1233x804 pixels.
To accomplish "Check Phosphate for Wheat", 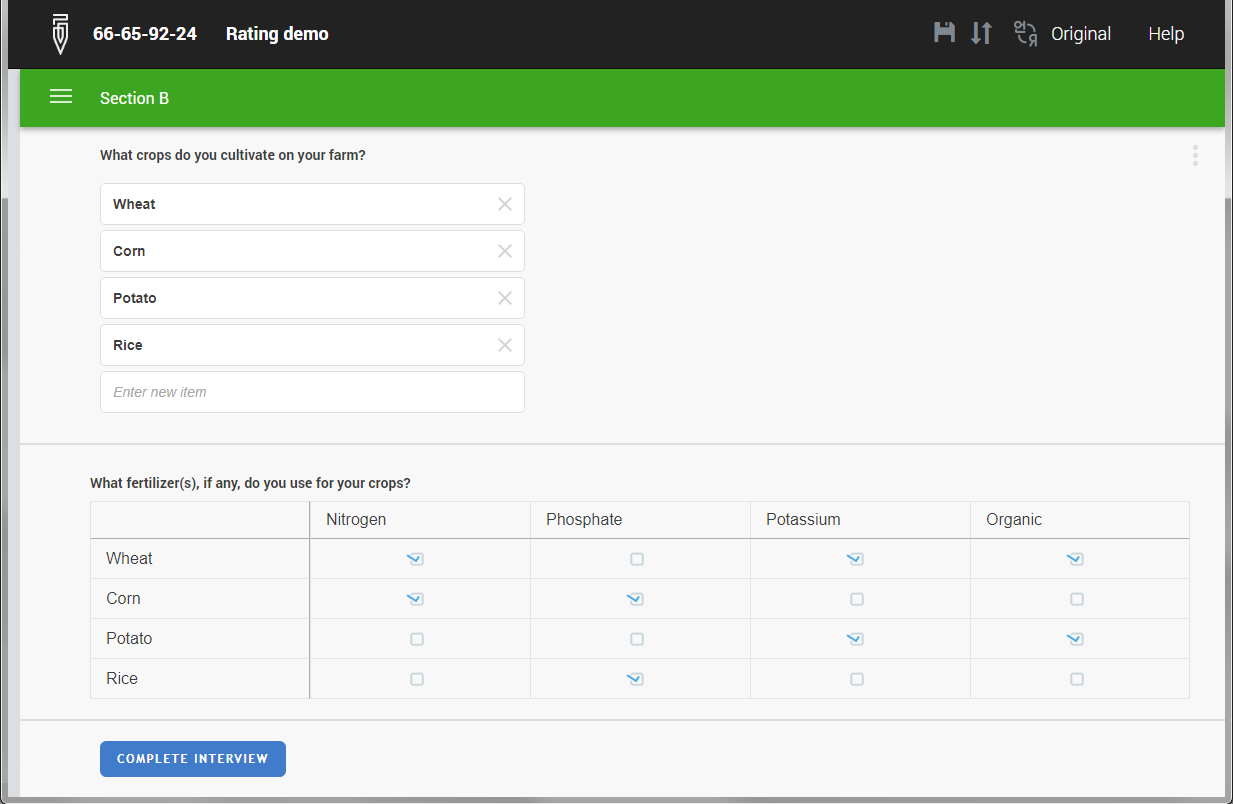I will tap(637, 559).
